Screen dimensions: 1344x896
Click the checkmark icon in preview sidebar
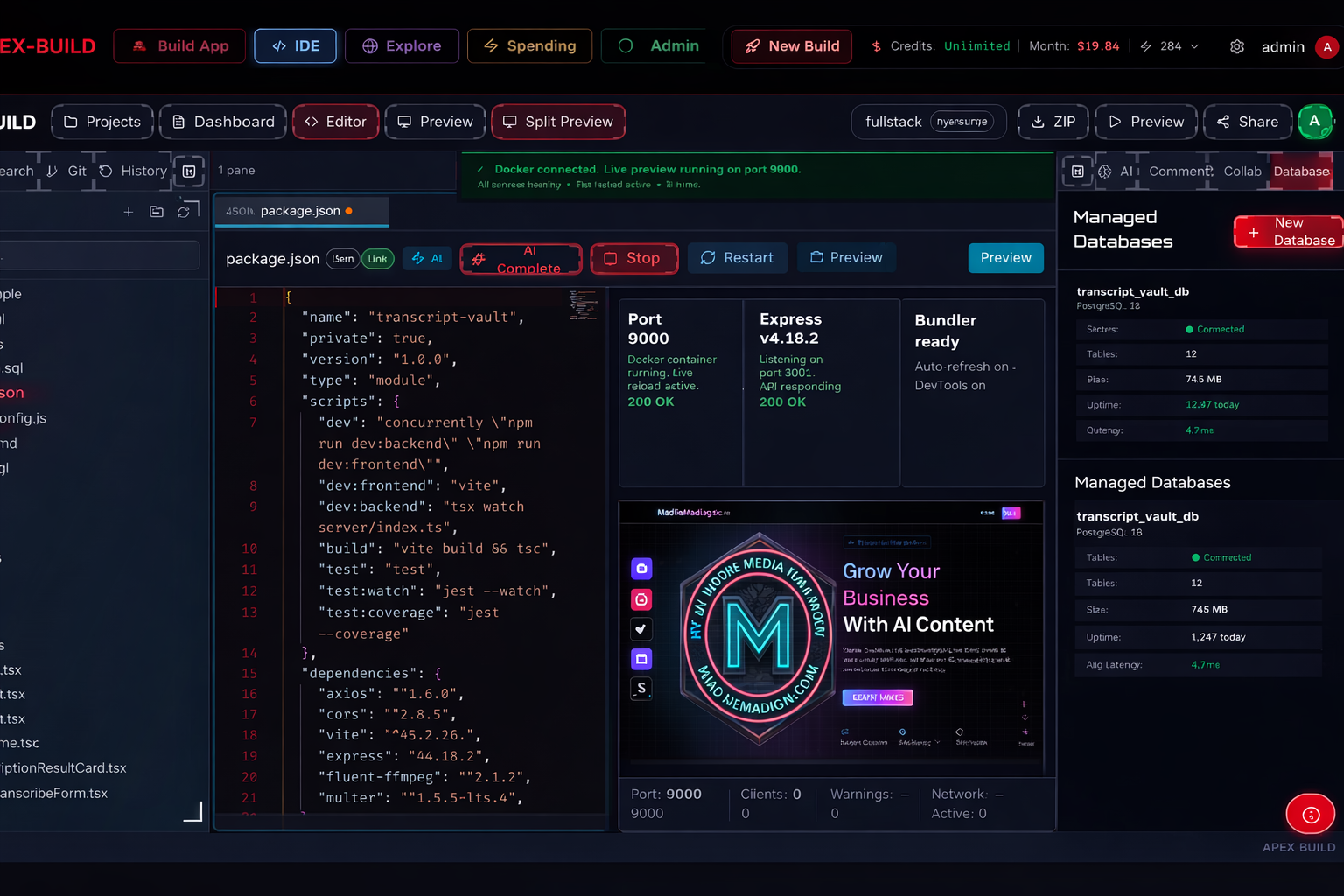[x=641, y=628]
